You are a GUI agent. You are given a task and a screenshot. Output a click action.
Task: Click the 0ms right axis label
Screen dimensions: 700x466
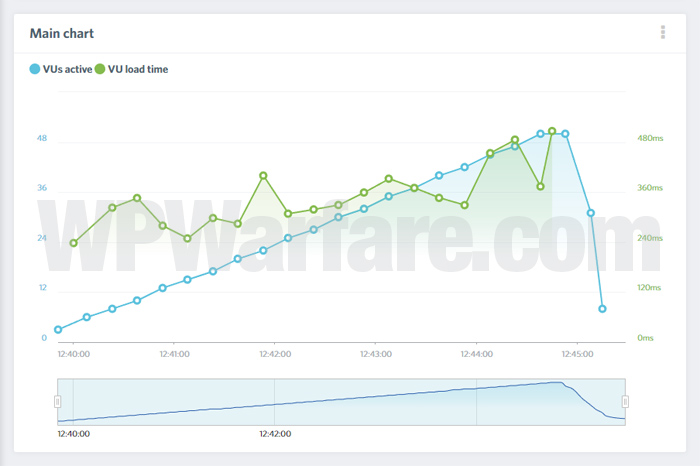coord(645,338)
